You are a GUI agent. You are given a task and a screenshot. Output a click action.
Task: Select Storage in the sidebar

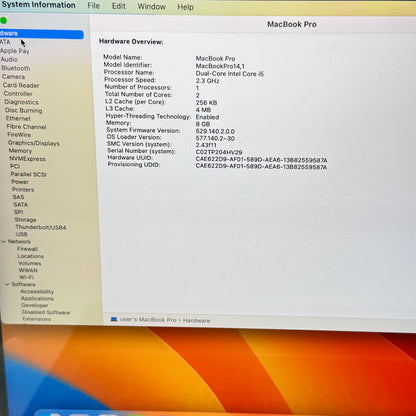pyautogui.click(x=25, y=220)
